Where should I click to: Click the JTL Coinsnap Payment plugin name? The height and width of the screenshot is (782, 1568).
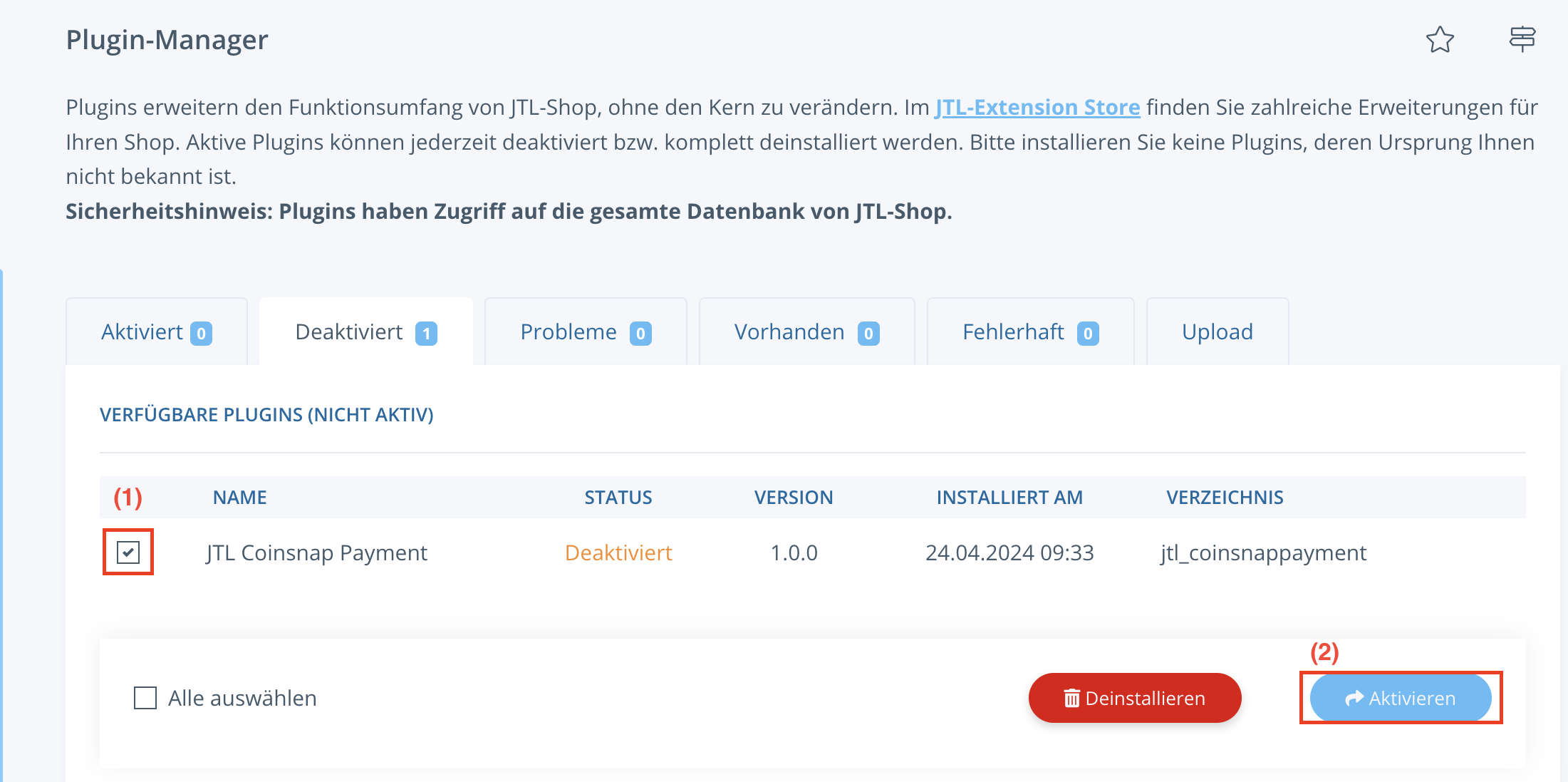[316, 553]
